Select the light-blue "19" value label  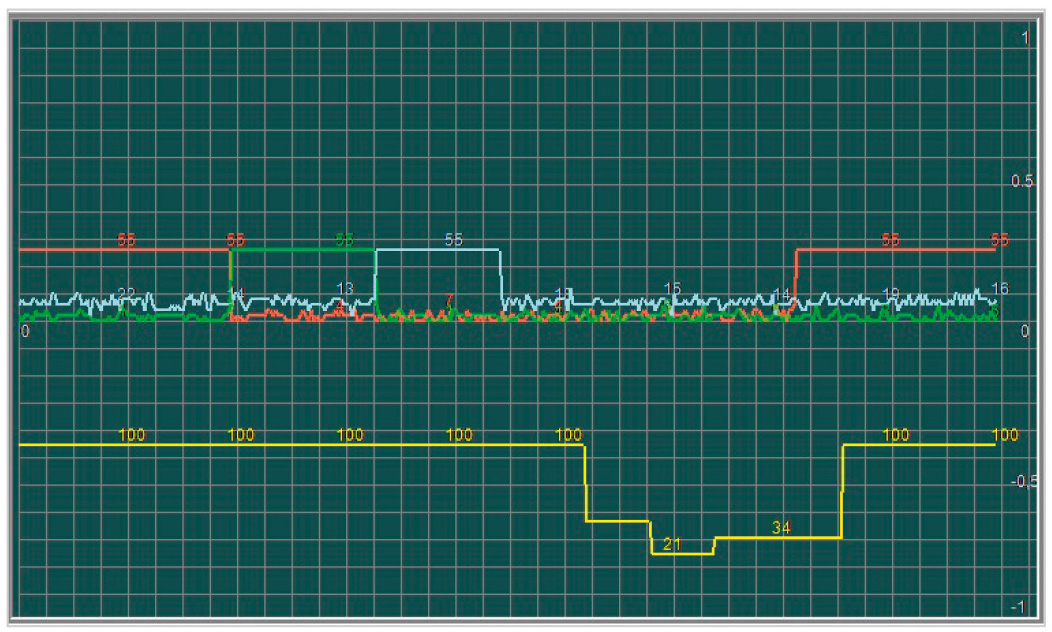point(890,294)
